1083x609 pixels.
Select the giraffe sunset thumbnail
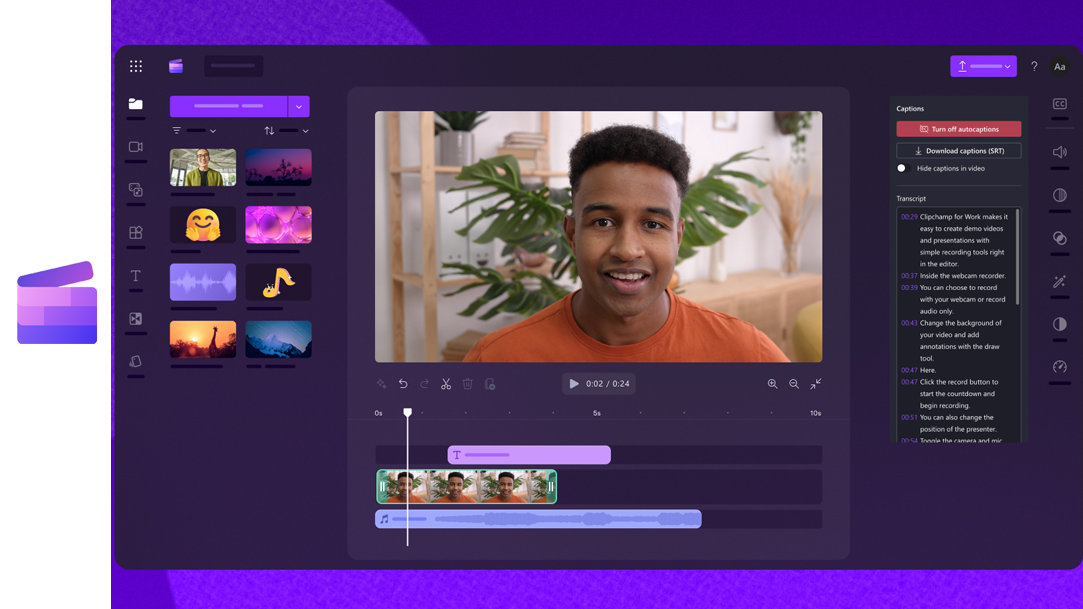click(x=203, y=339)
